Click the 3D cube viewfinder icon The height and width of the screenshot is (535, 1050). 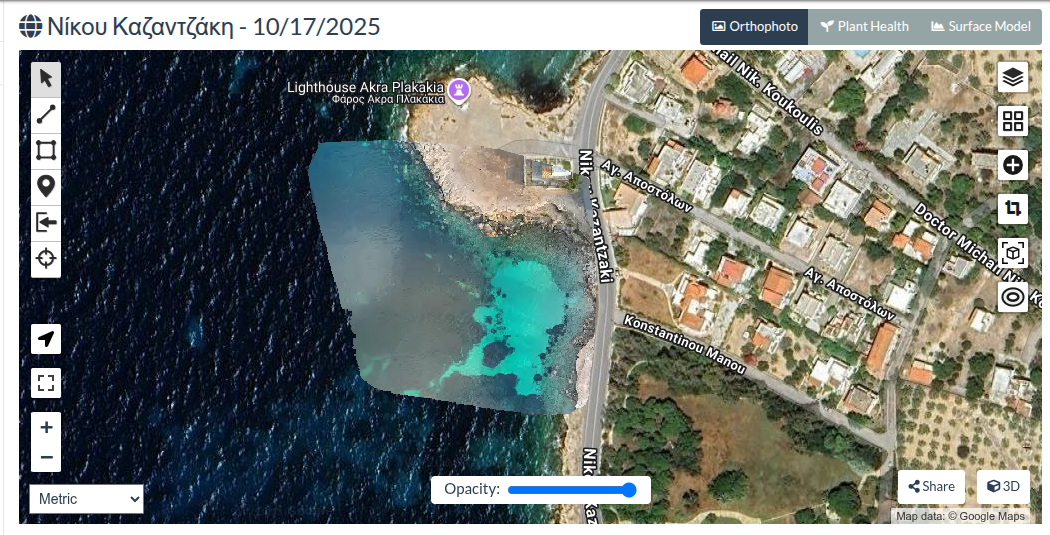(1012, 253)
